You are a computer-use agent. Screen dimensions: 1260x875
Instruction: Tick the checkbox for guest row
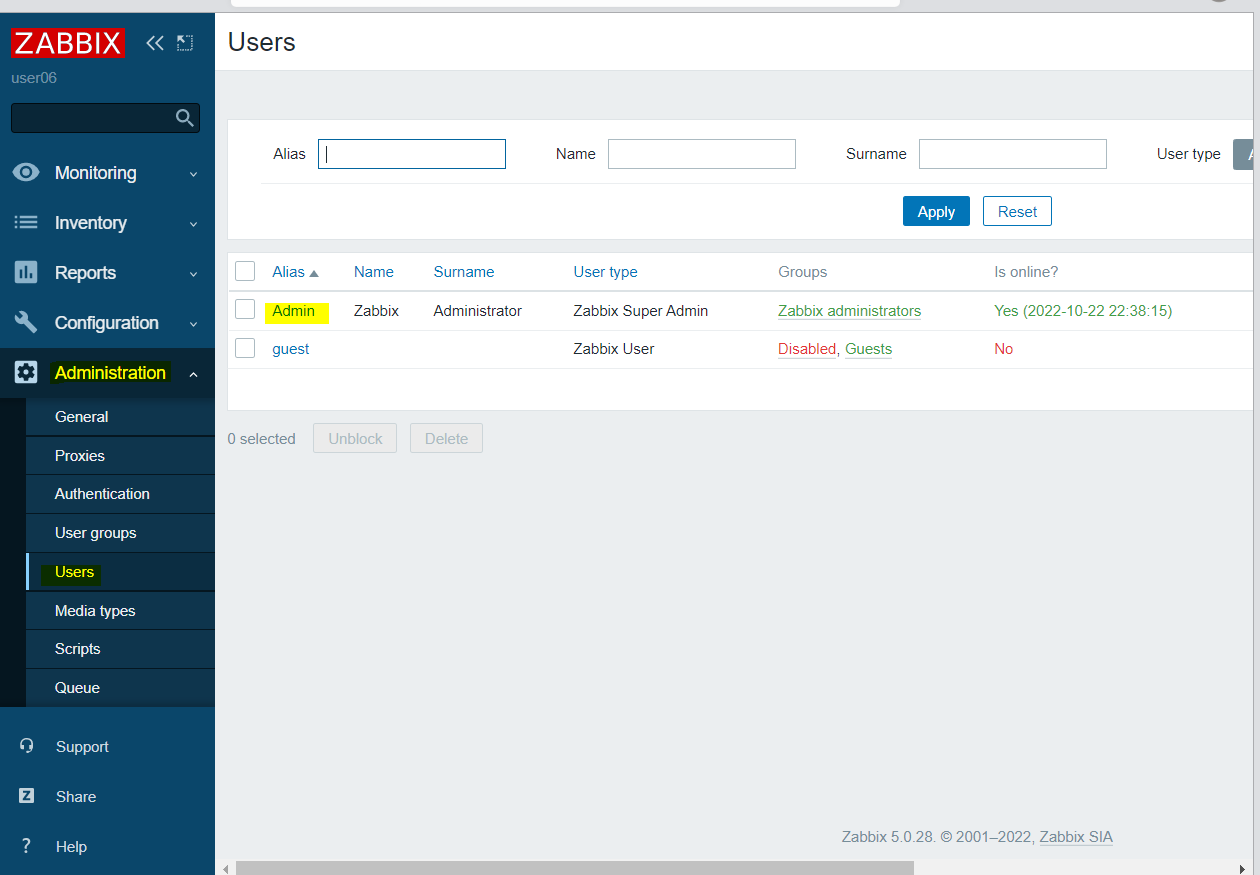pyautogui.click(x=245, y=348)
